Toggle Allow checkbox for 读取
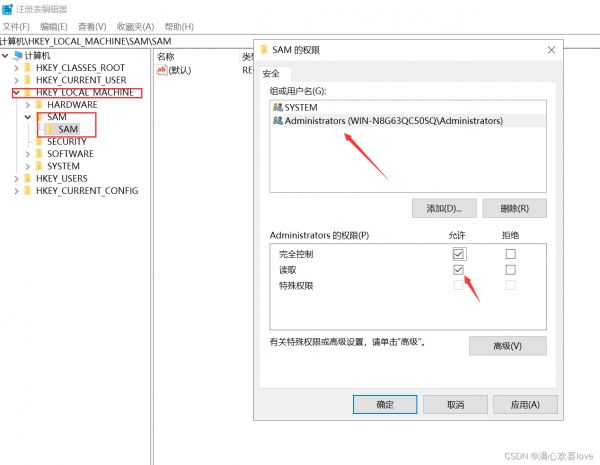This screenshot has width=600, height=465. [458, 270]
